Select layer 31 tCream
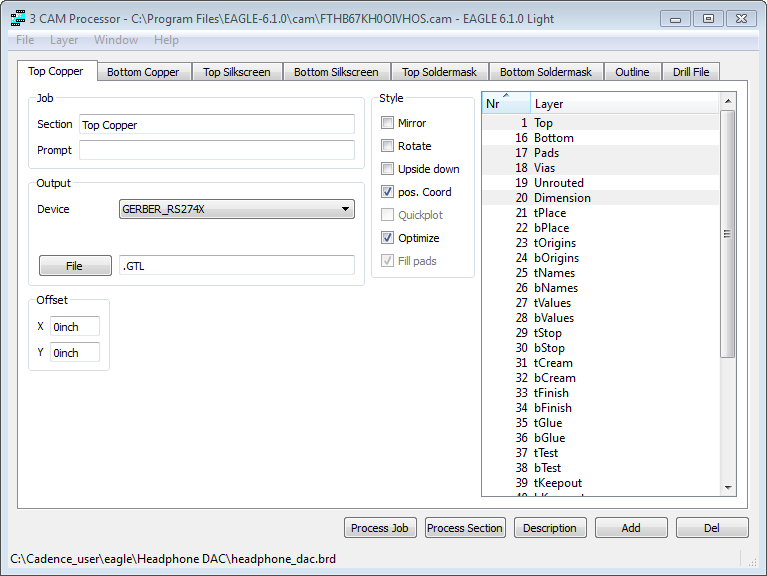This screenshot has height=576, width=767. coord(601,363)
